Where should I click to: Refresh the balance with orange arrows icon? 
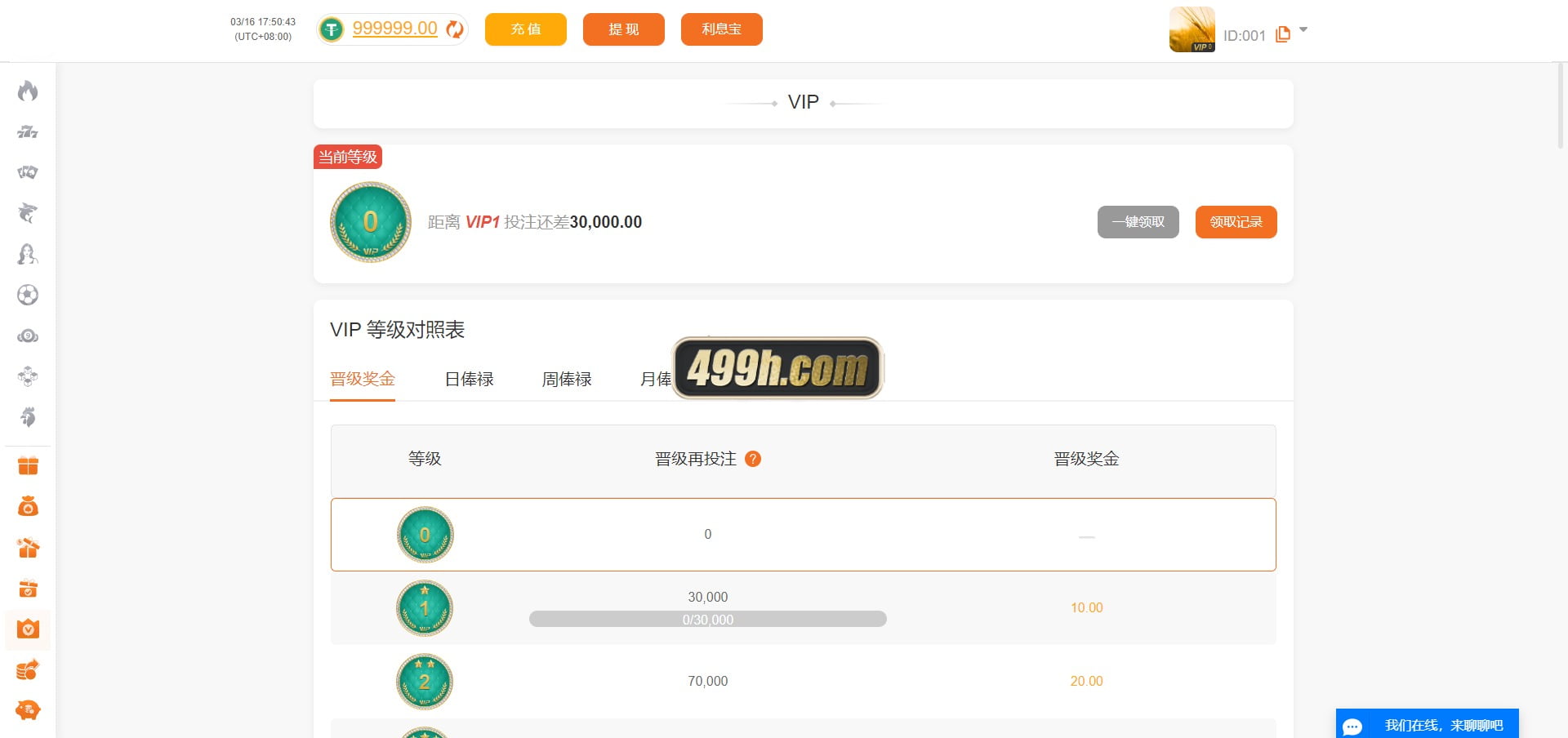point(455,29)
